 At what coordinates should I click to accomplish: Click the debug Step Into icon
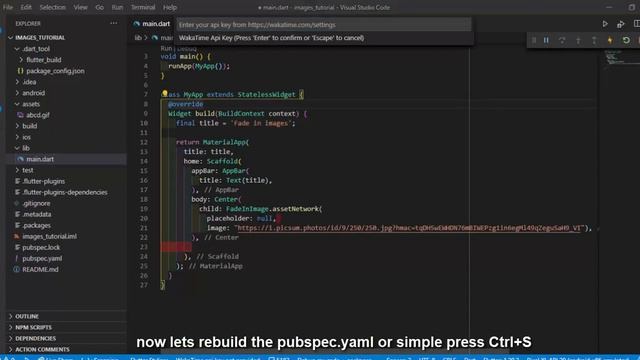tap(578, 40)
